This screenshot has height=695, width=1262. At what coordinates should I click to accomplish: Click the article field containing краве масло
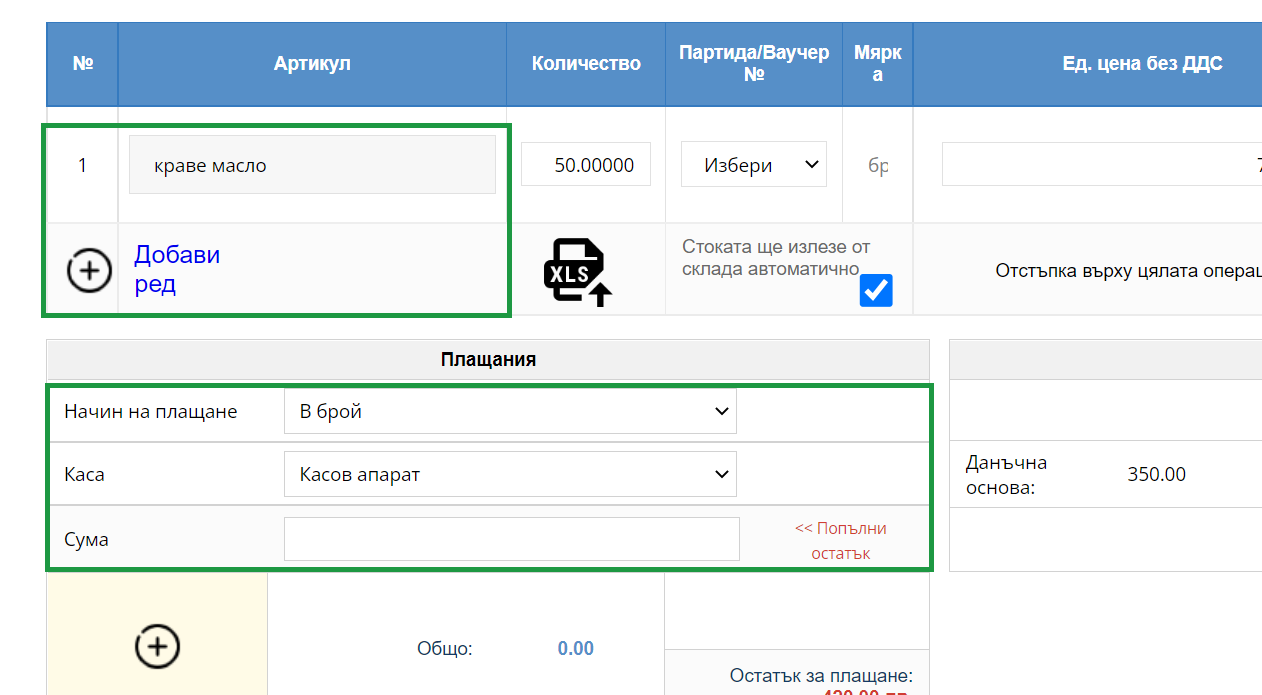[312, 165]
